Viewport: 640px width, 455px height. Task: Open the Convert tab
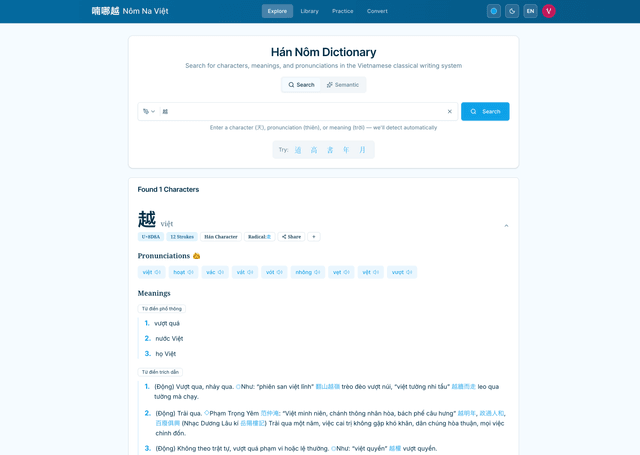[x=377, y=11]
